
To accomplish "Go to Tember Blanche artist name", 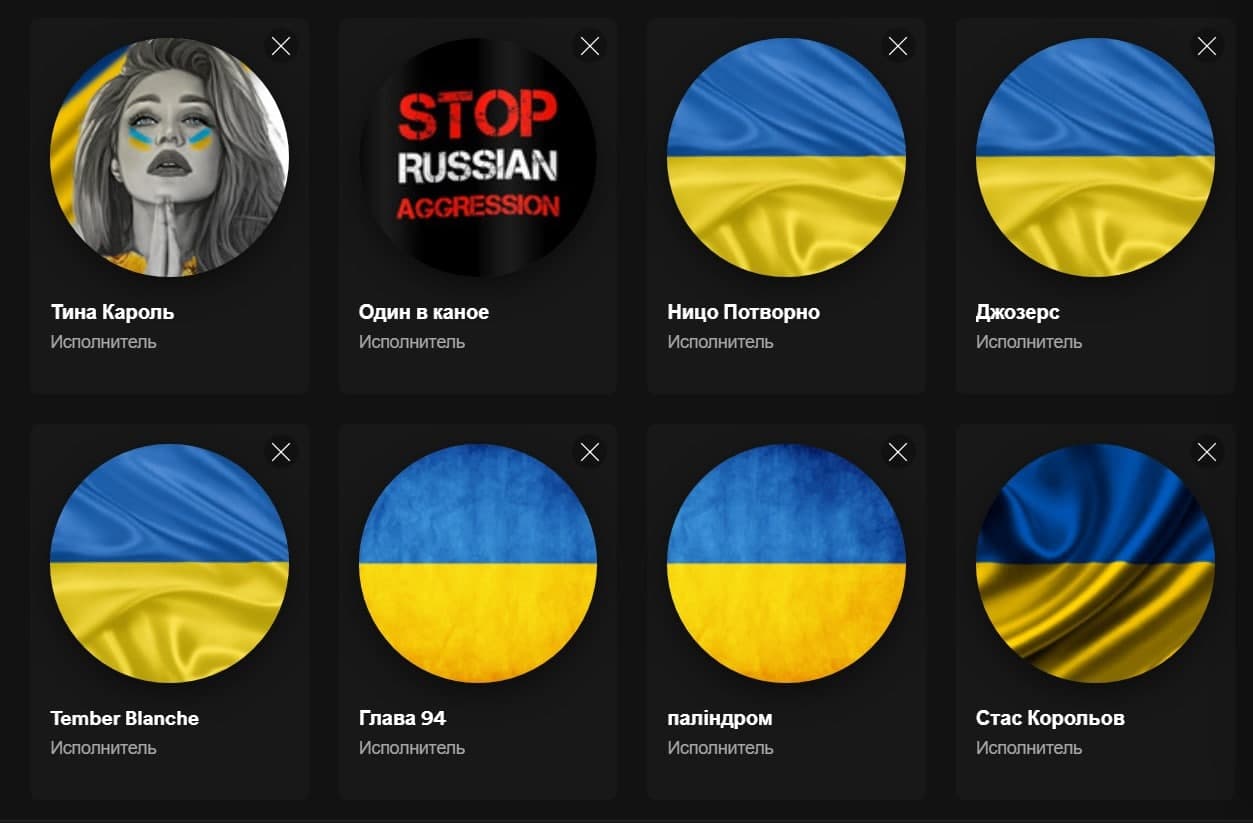I will tap(125, 718).
